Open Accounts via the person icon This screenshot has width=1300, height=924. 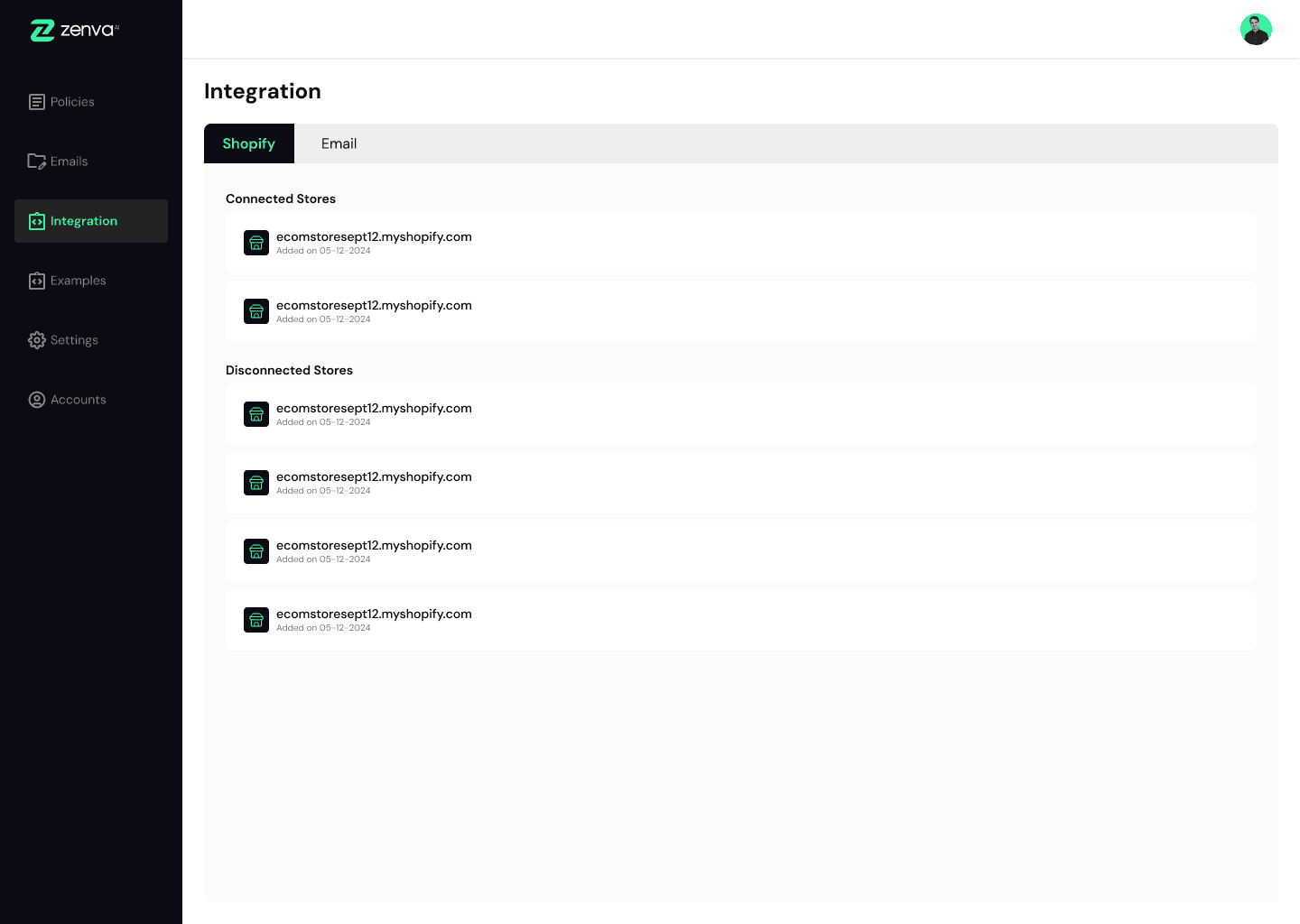(x=37, y=400)
